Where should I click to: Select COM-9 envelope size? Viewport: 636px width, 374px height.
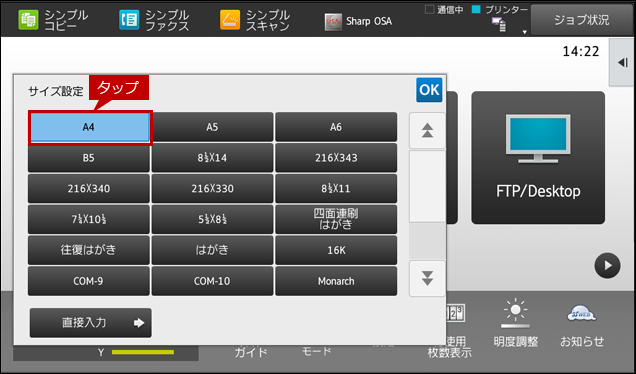click(x=88, y=281)
